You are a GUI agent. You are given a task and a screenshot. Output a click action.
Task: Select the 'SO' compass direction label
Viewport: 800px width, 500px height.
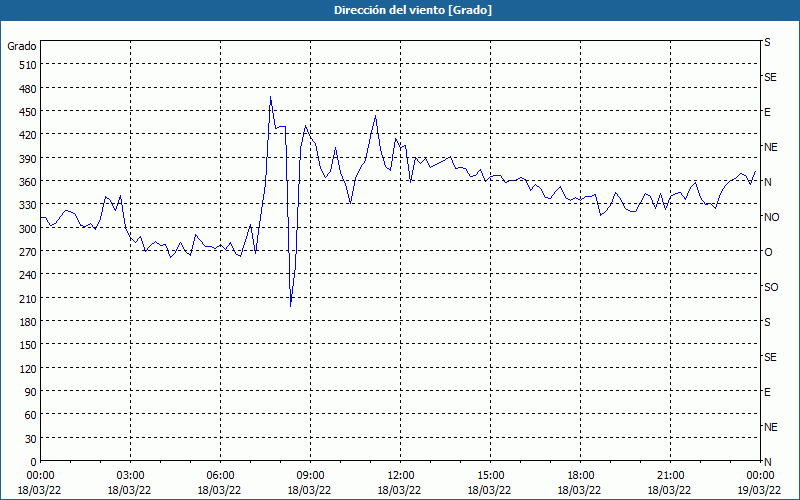[x=771, y=288]
